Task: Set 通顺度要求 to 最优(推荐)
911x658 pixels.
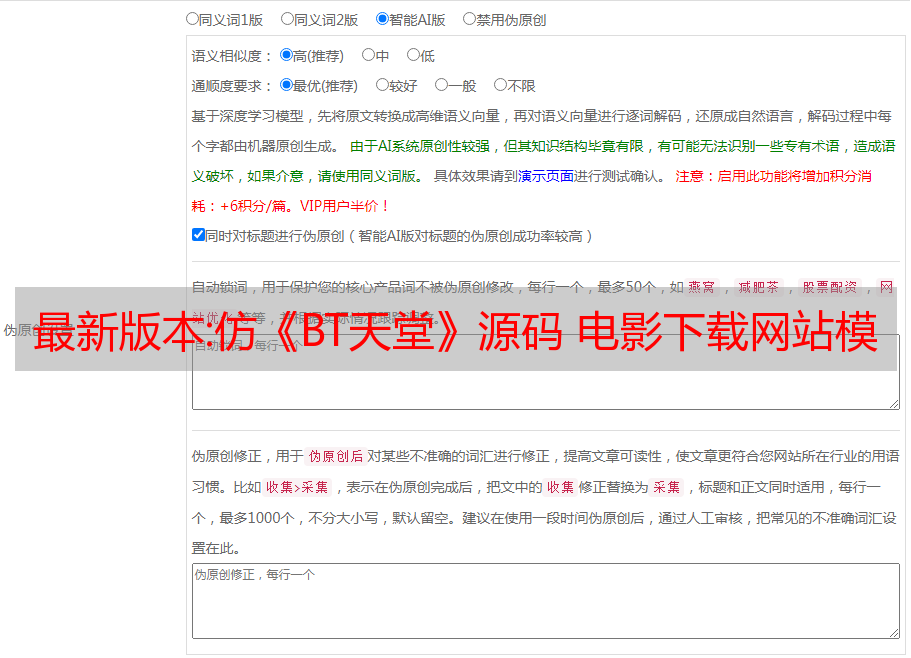Action: click(286, 85)
